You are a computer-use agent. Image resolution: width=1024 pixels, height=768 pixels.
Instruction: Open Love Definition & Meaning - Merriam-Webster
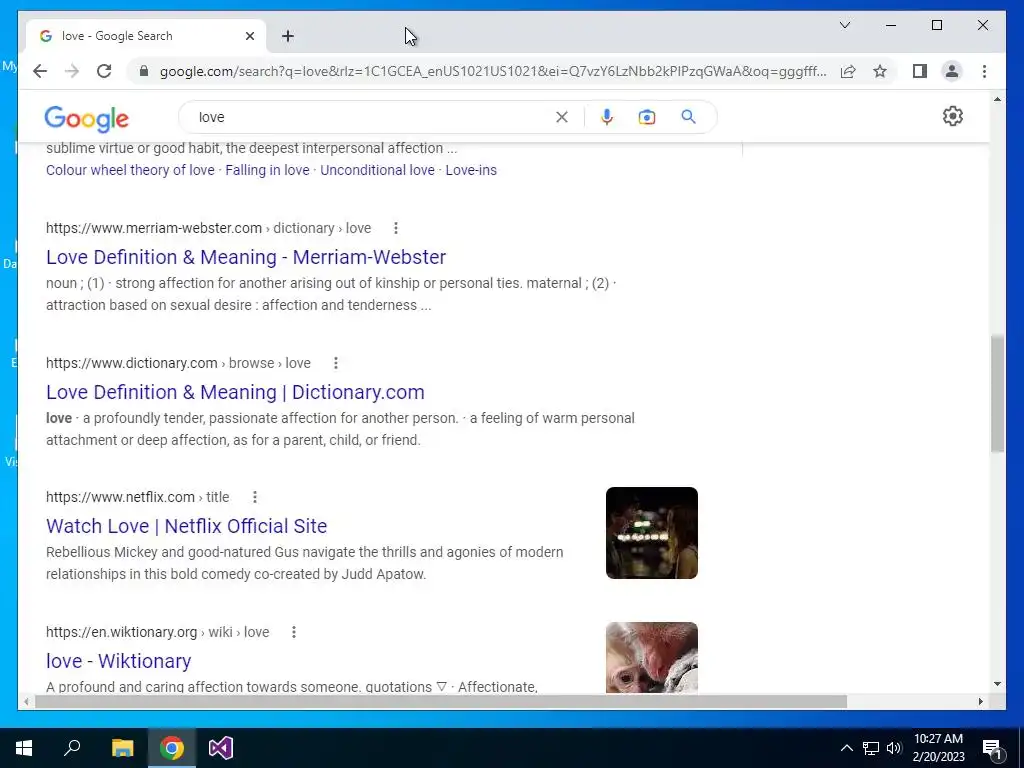246,257
